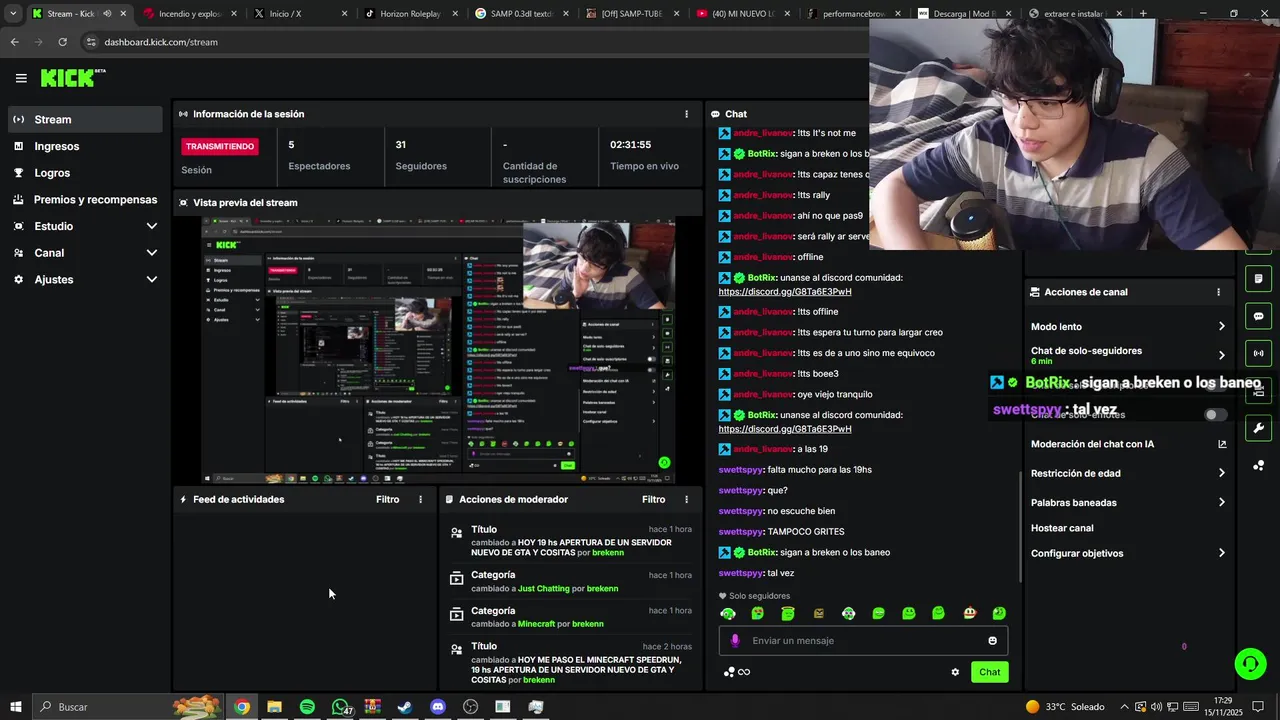
Task: Click the taskbar Buscar search box
Action: click(x=128, y=707)
